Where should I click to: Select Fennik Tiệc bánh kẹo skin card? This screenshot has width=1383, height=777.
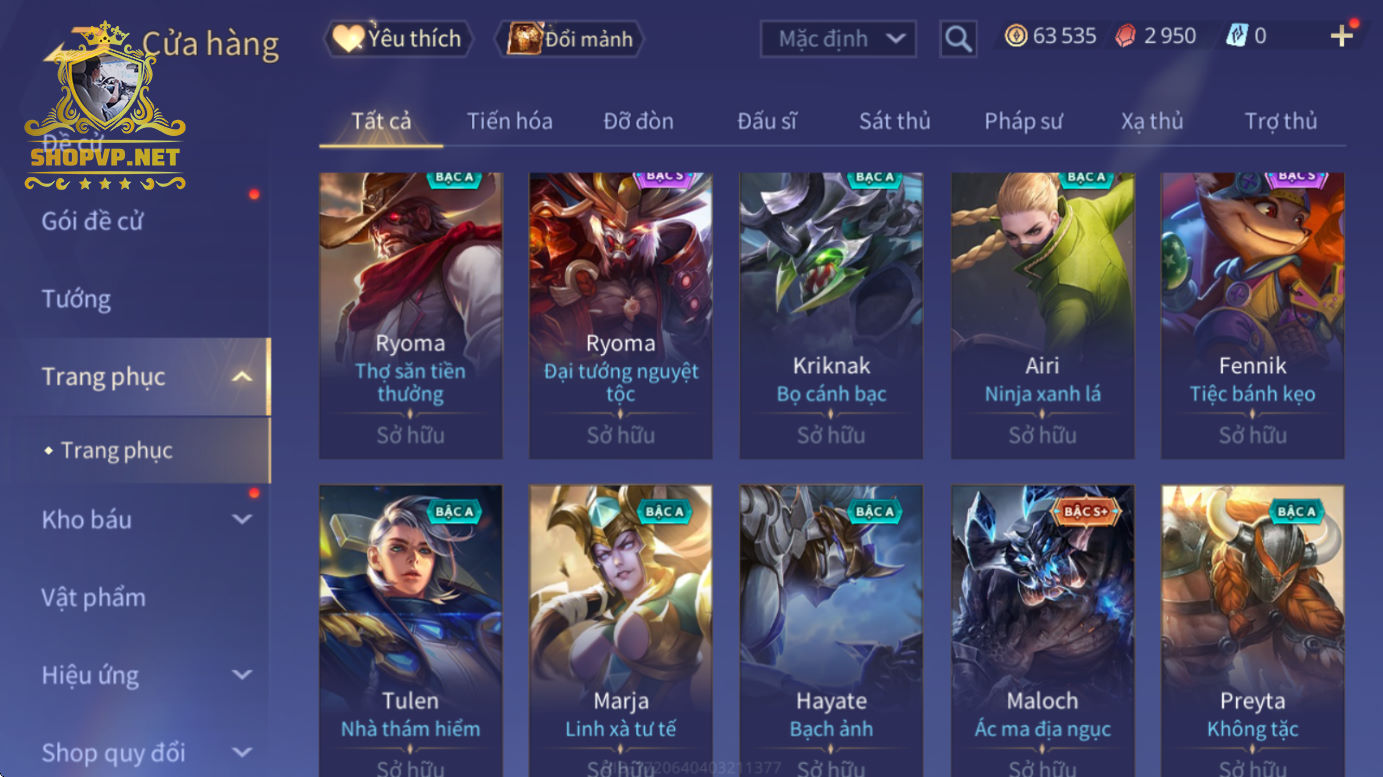coord(1252,316)
